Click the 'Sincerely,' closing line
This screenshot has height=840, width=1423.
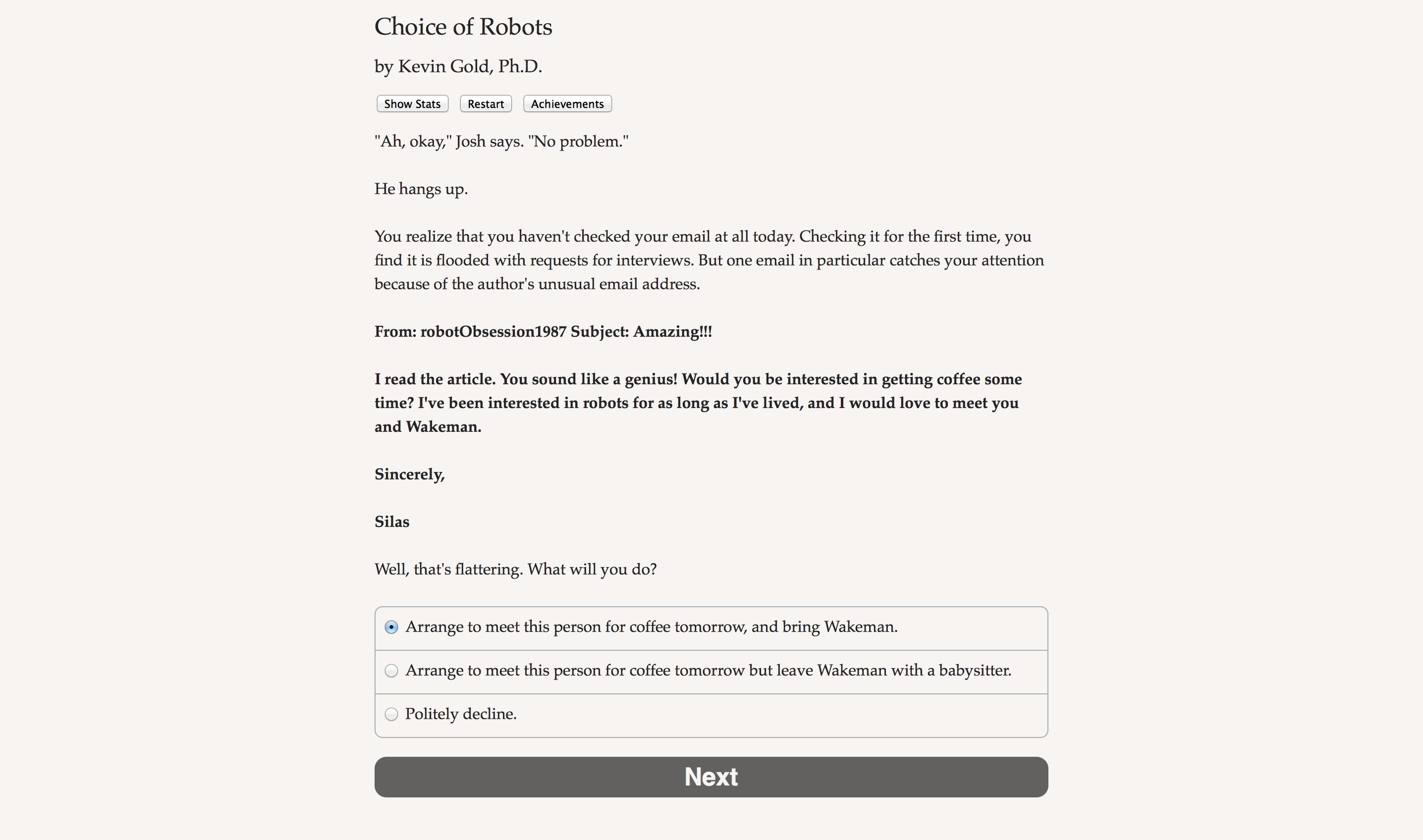point(409,474)
